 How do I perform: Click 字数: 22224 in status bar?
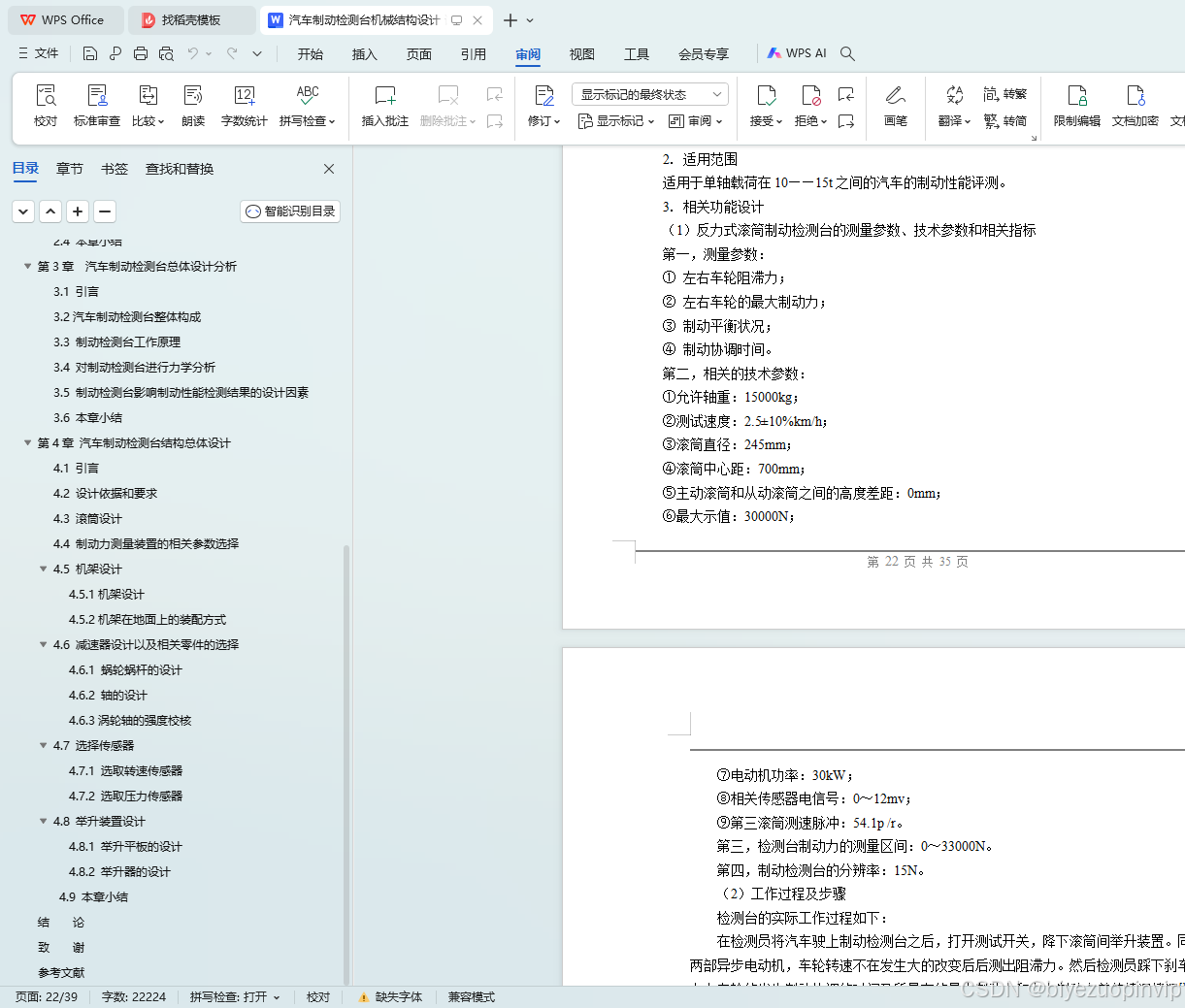[x=134, y=996]
